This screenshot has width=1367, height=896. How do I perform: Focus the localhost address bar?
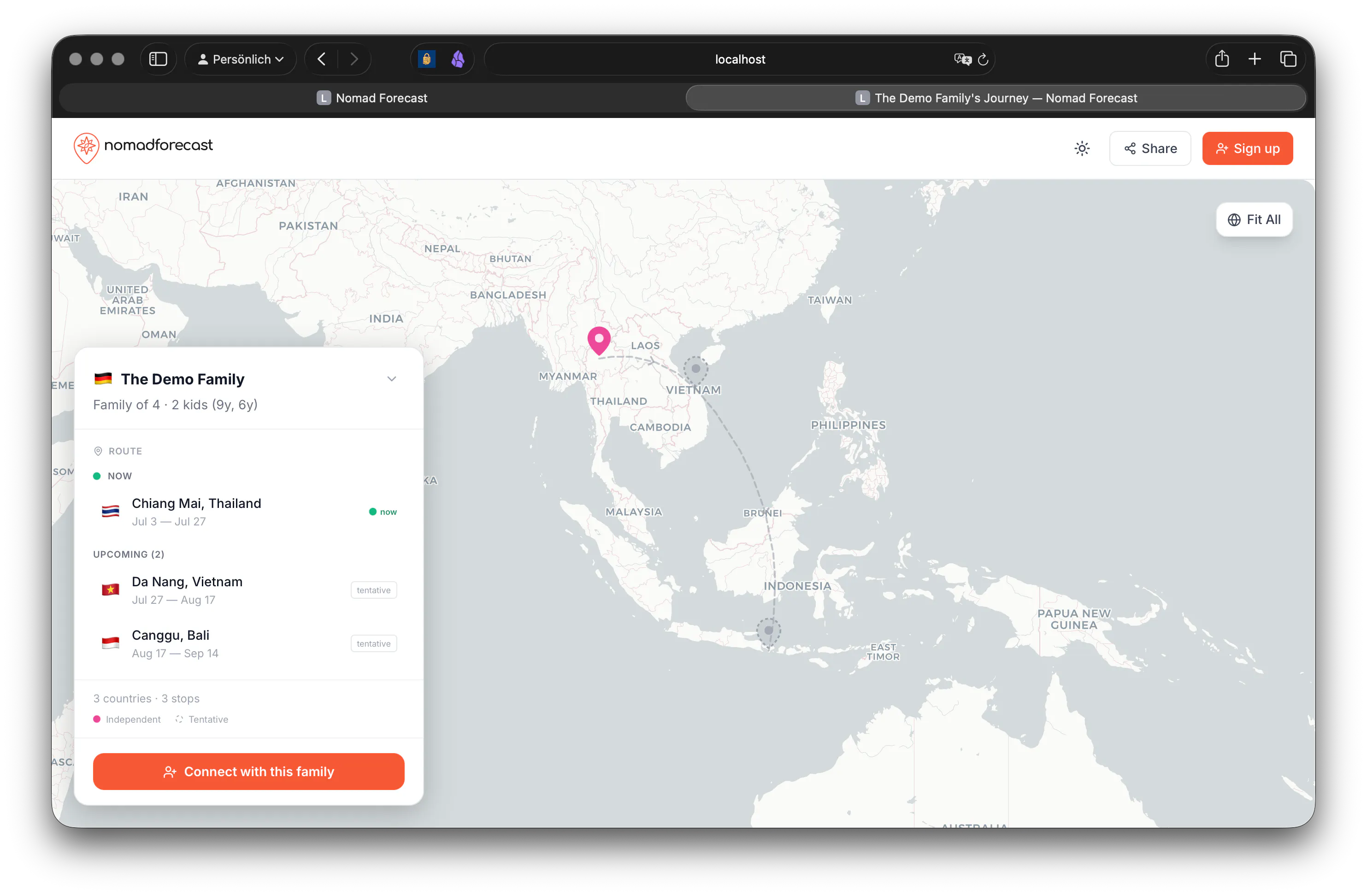click(740, 59)
